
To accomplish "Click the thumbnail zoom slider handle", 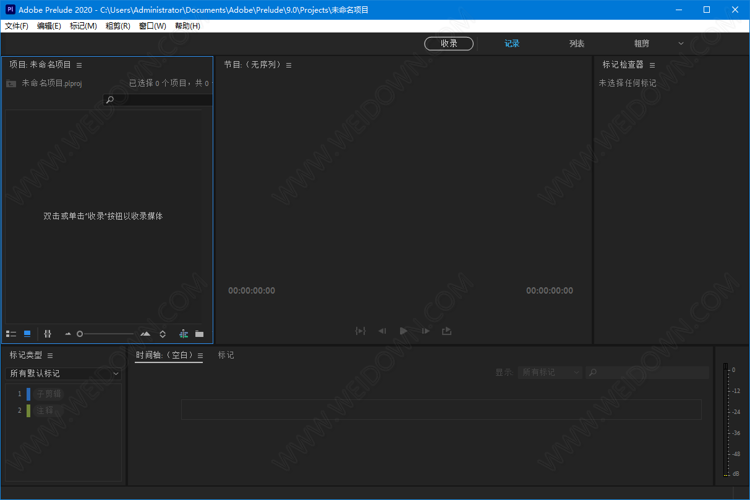I will click(x=80, y=334).
